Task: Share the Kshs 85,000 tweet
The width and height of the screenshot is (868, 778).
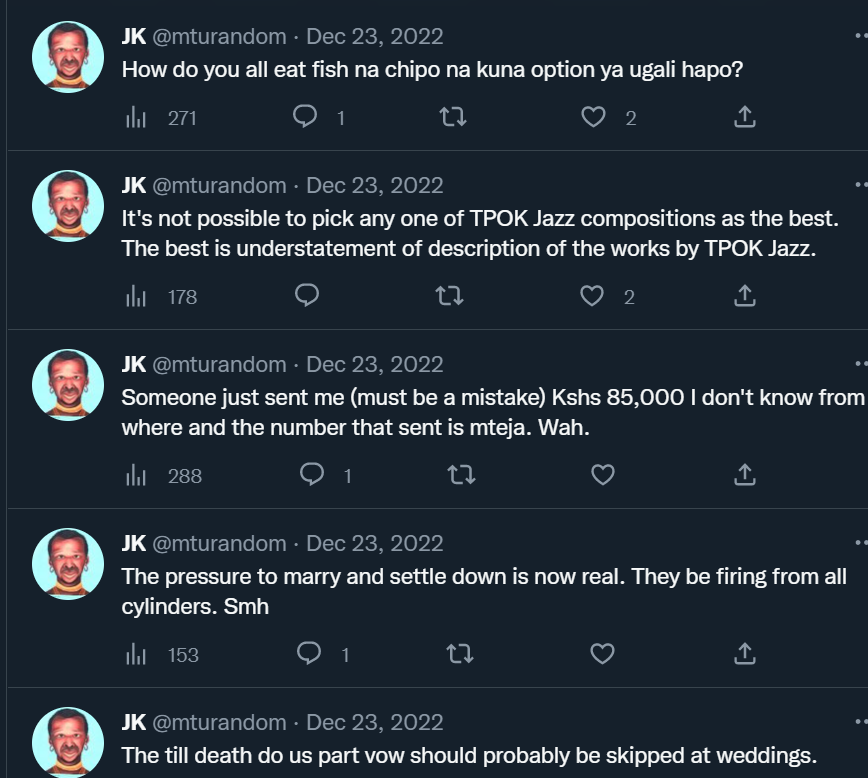Action: pos(744,475)
